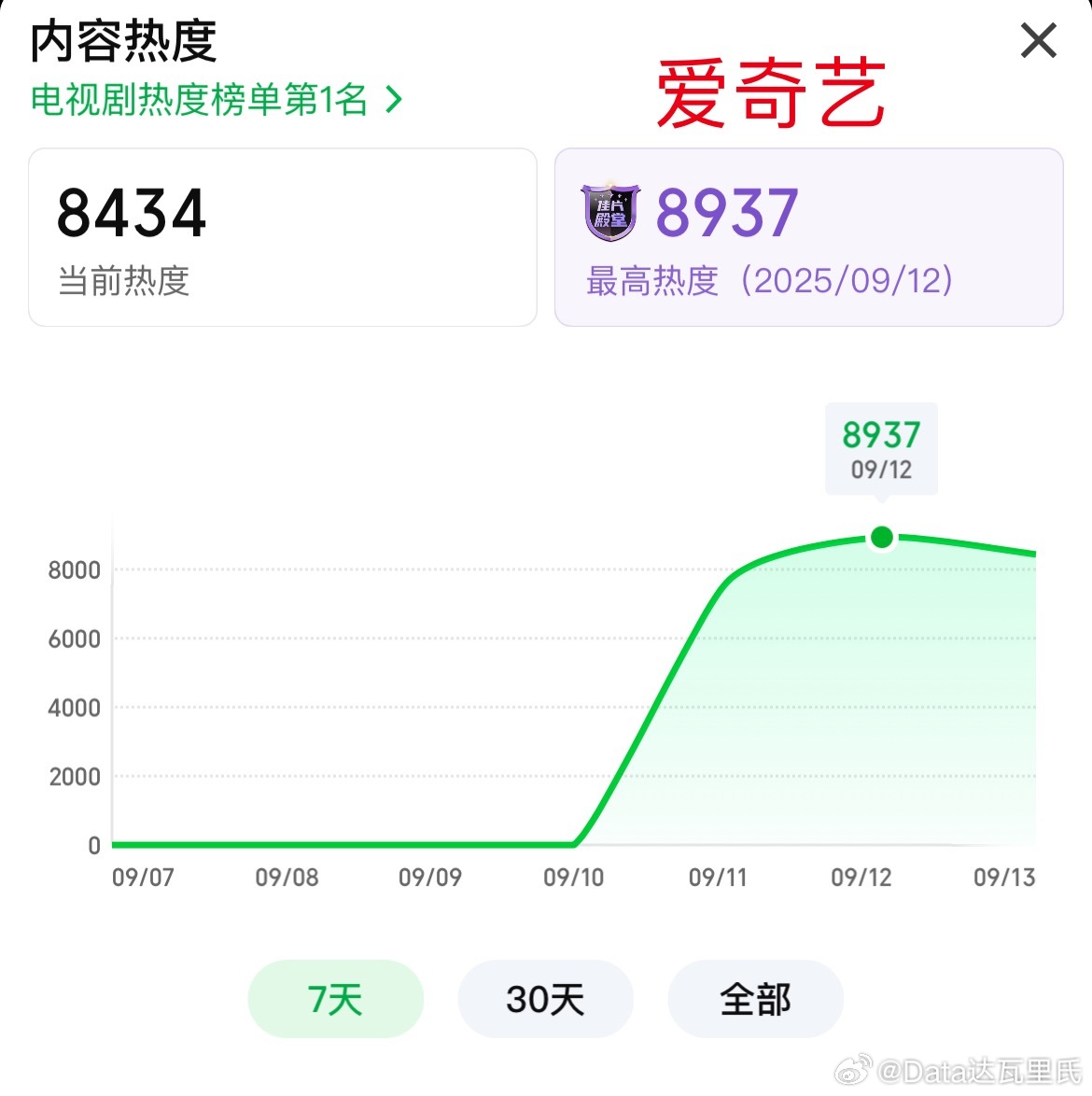
Task: Click the 6000 y-axis label
Action: [74, 639]
